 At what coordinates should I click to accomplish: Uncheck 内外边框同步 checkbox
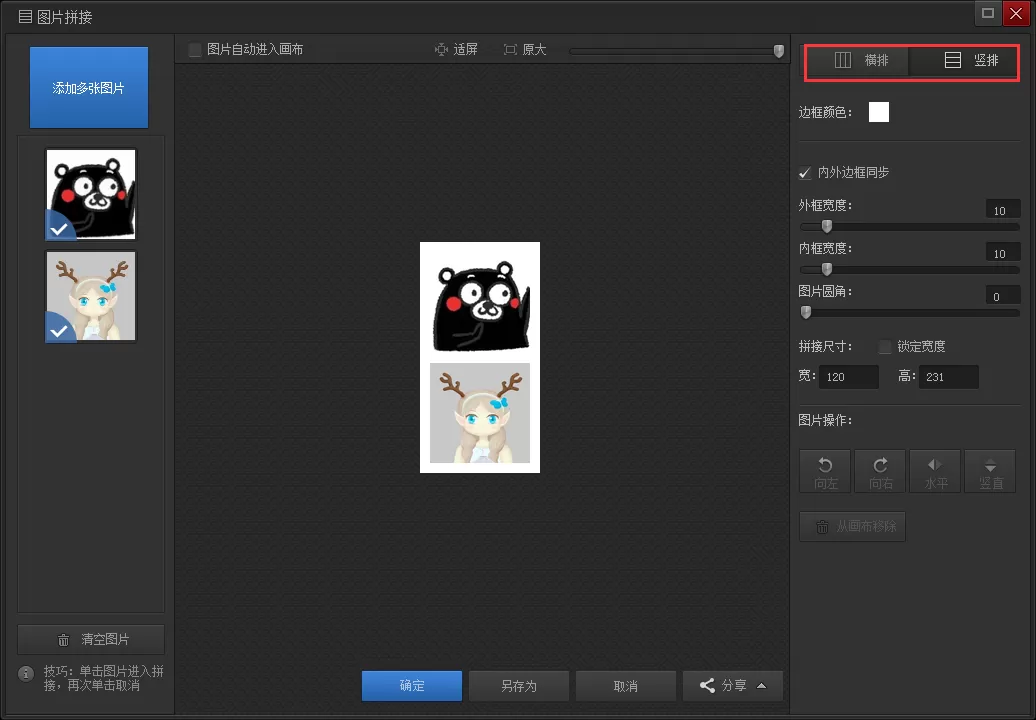coord(805,173)
